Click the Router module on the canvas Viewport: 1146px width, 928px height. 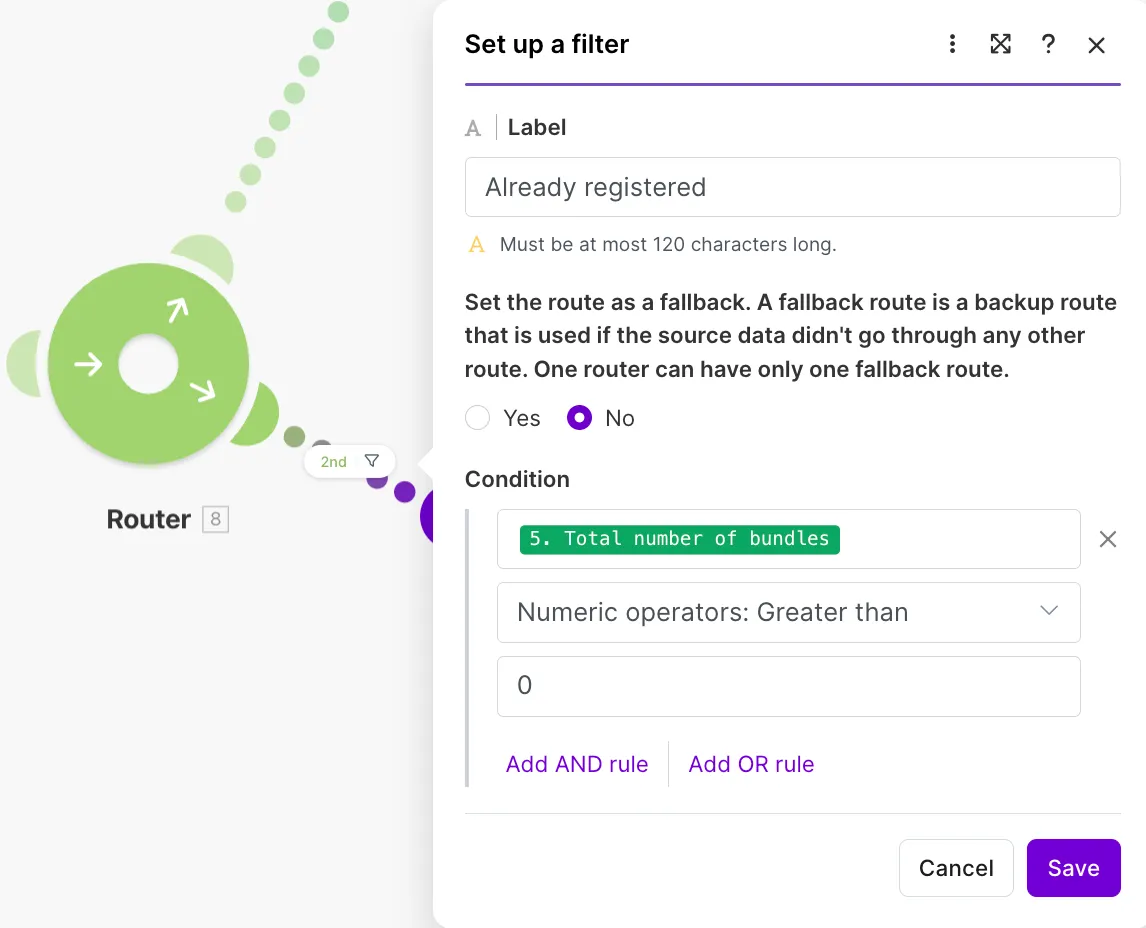(x=148, y=363)
